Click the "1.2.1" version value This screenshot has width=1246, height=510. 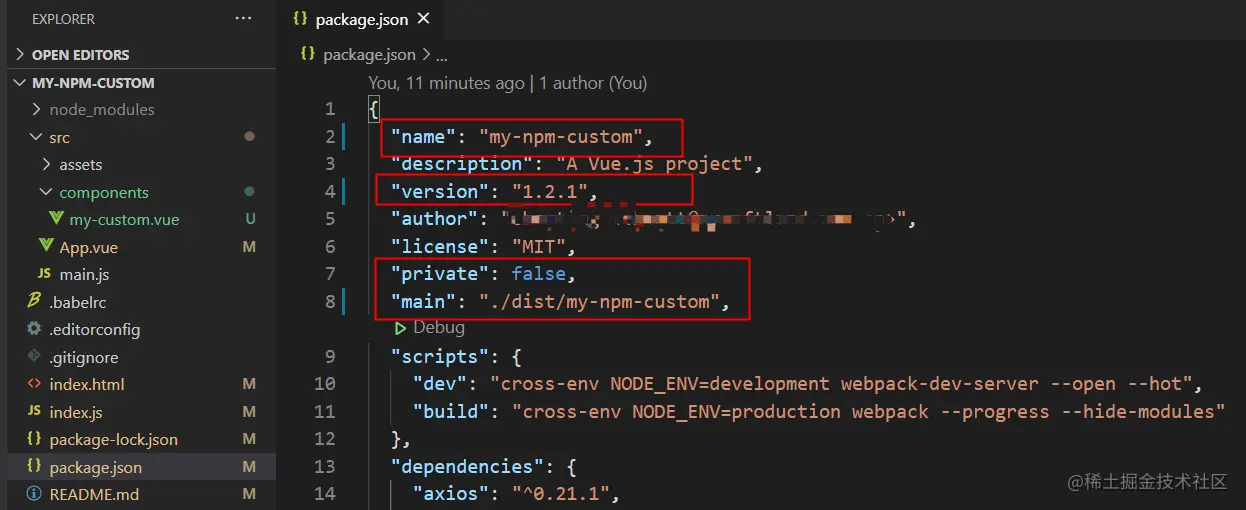click(549, 191)
